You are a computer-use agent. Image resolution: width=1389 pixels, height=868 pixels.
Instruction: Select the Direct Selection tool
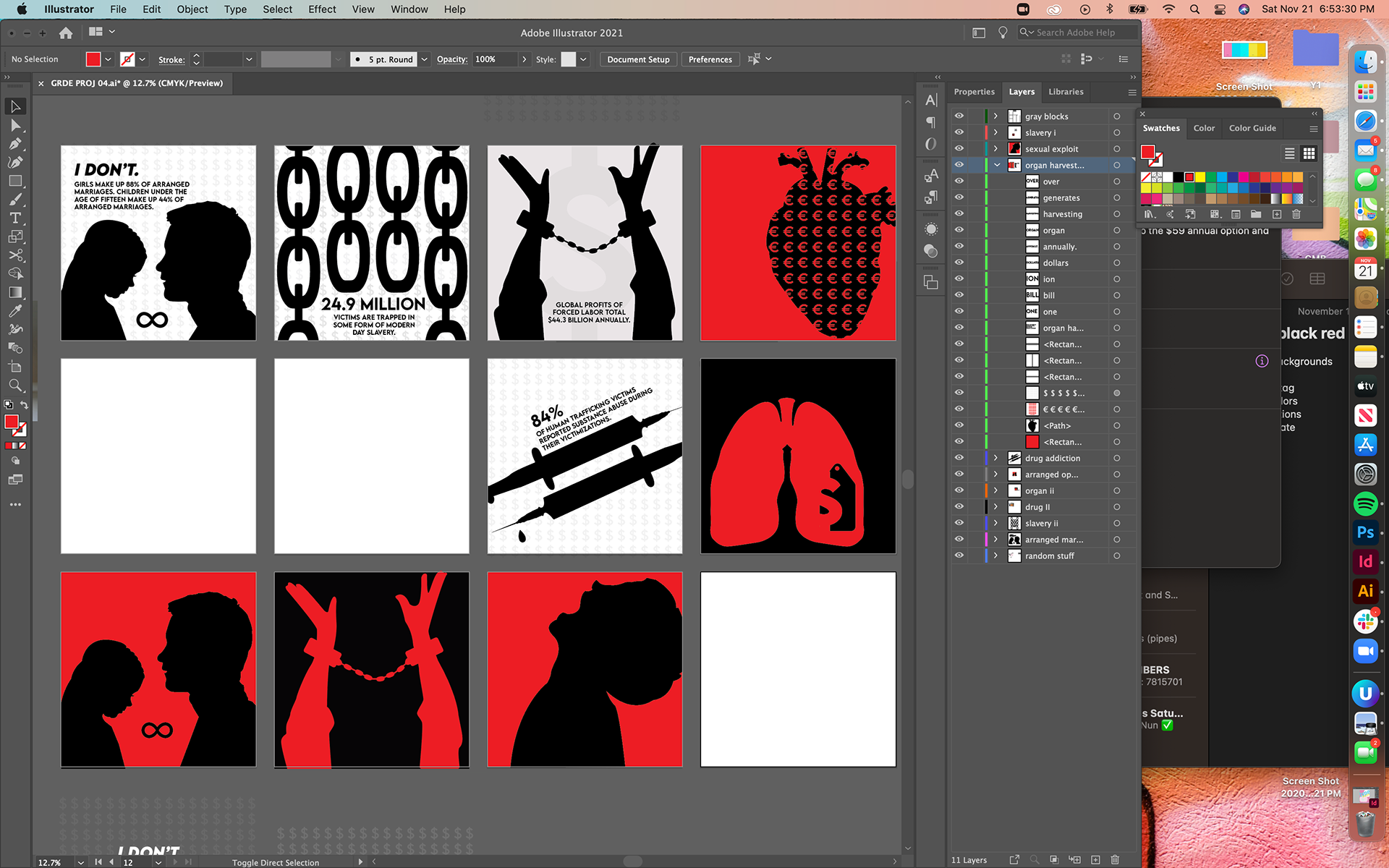(15, 125)
